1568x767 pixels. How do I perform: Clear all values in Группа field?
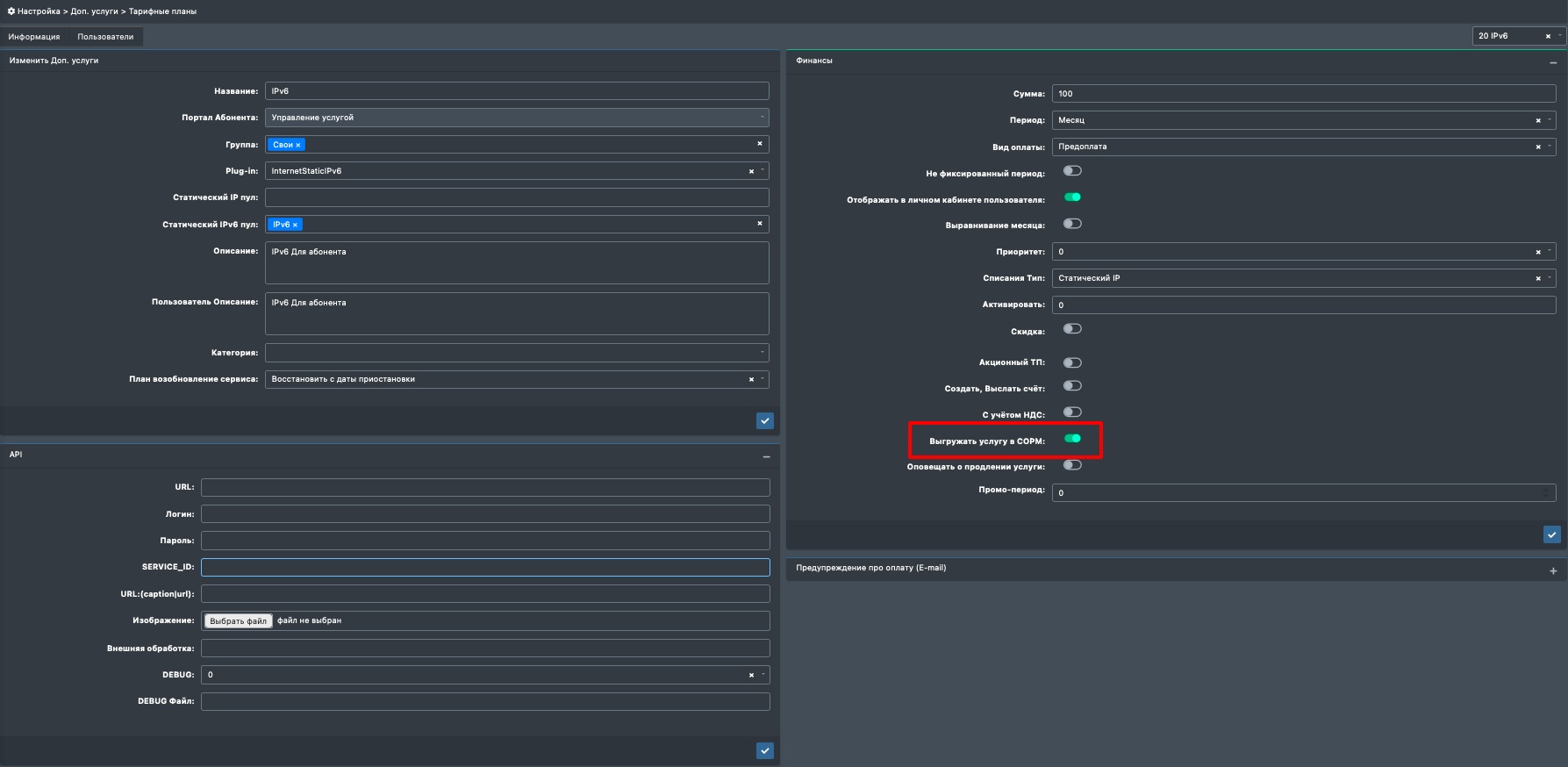click(x=760, y=144)
